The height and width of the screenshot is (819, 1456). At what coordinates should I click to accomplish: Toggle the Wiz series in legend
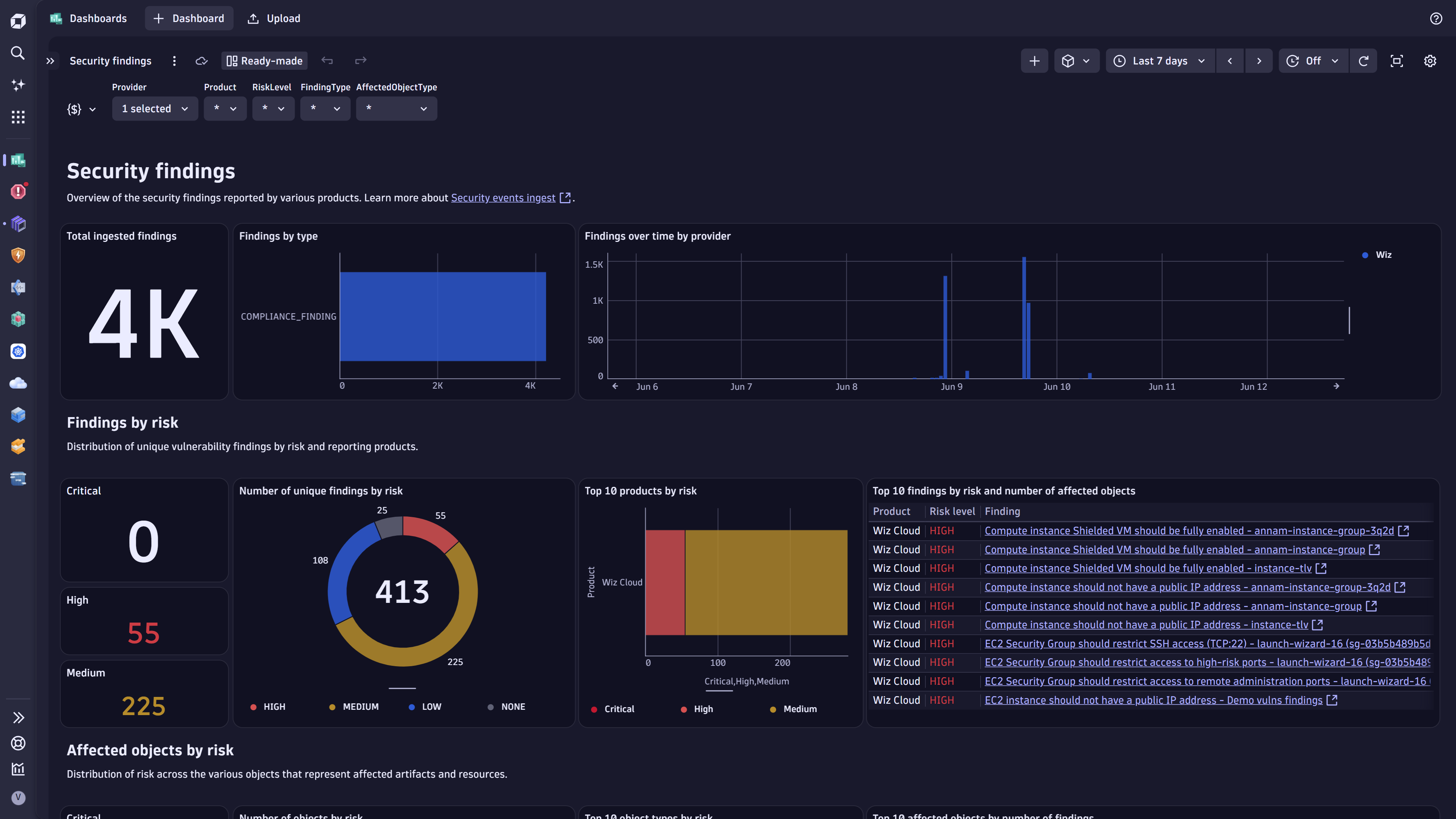(1377, 255)
